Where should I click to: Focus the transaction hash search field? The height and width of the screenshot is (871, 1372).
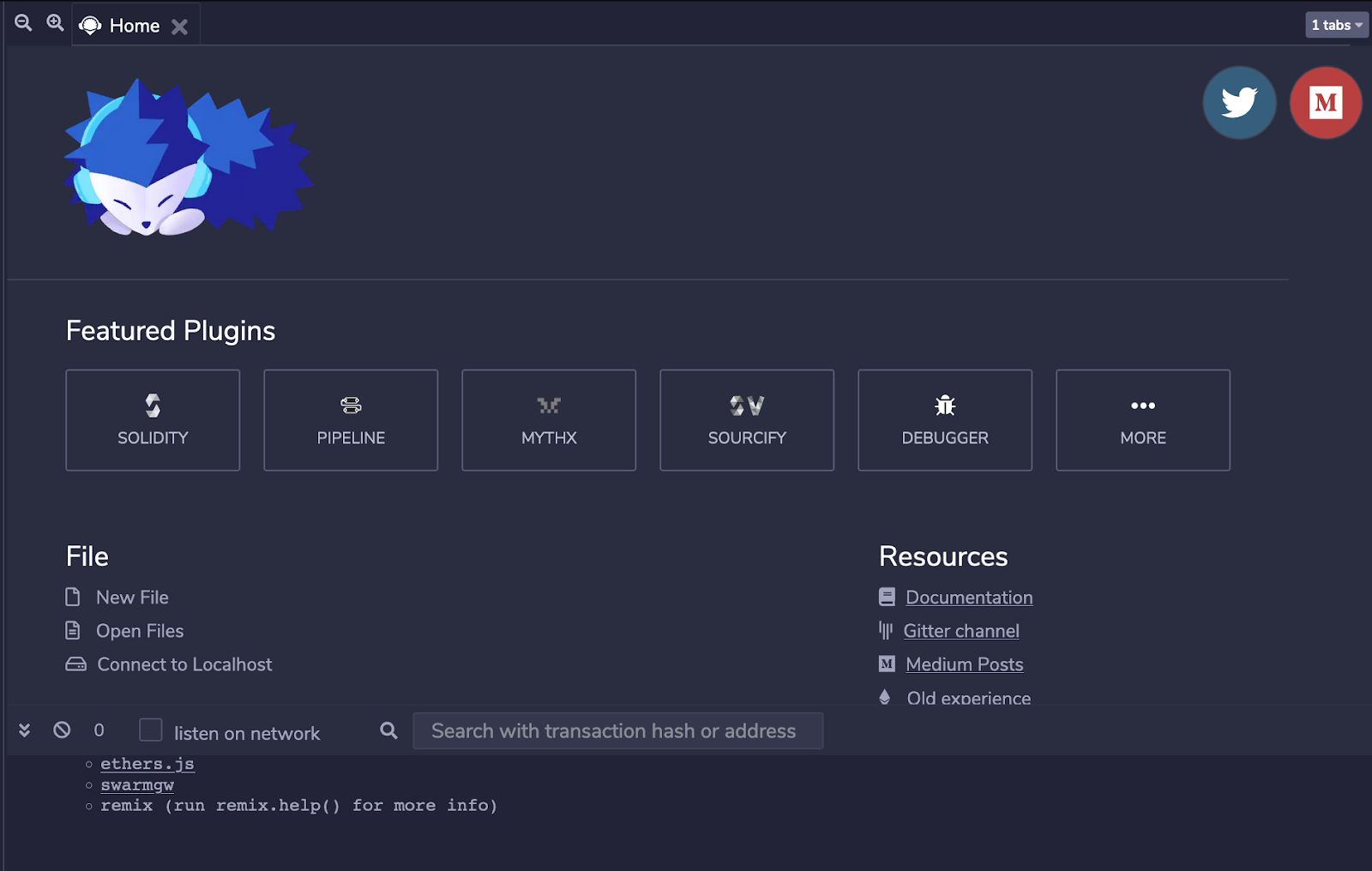[x=617, y=731]
